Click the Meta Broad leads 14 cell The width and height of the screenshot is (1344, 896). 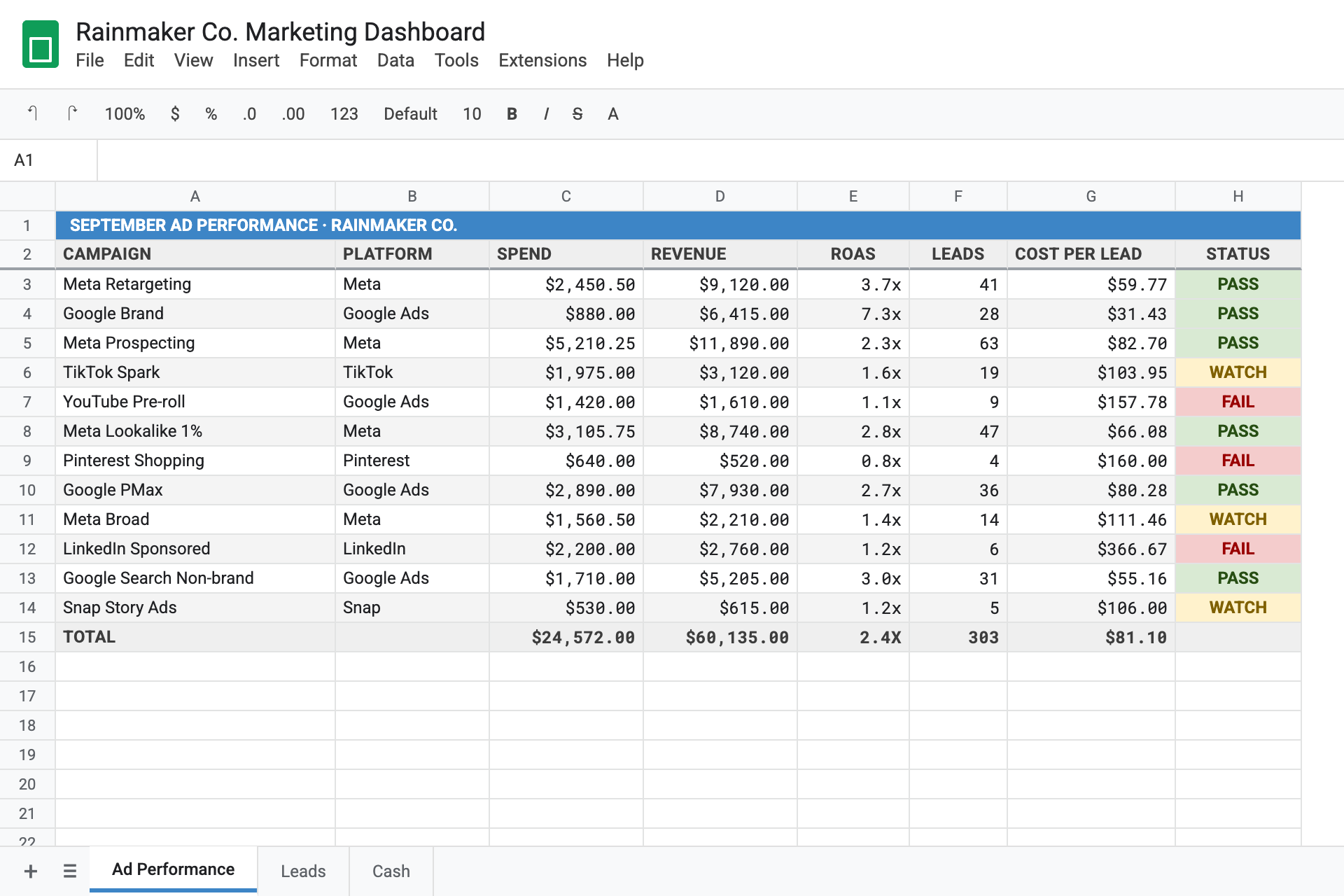tap(958, 519)
